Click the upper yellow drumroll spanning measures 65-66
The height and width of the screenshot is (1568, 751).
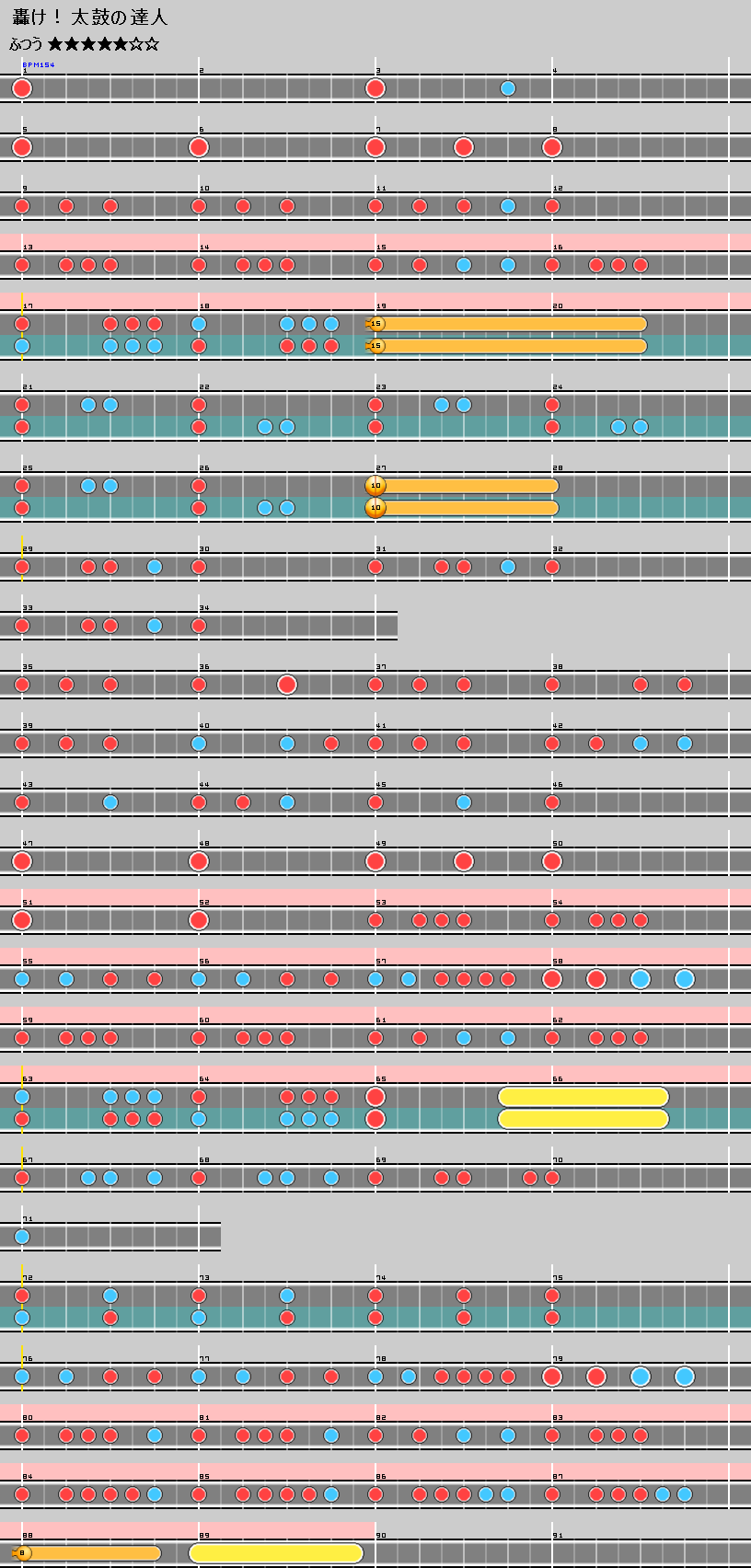pyautogui.click(x=583, y=1097)
